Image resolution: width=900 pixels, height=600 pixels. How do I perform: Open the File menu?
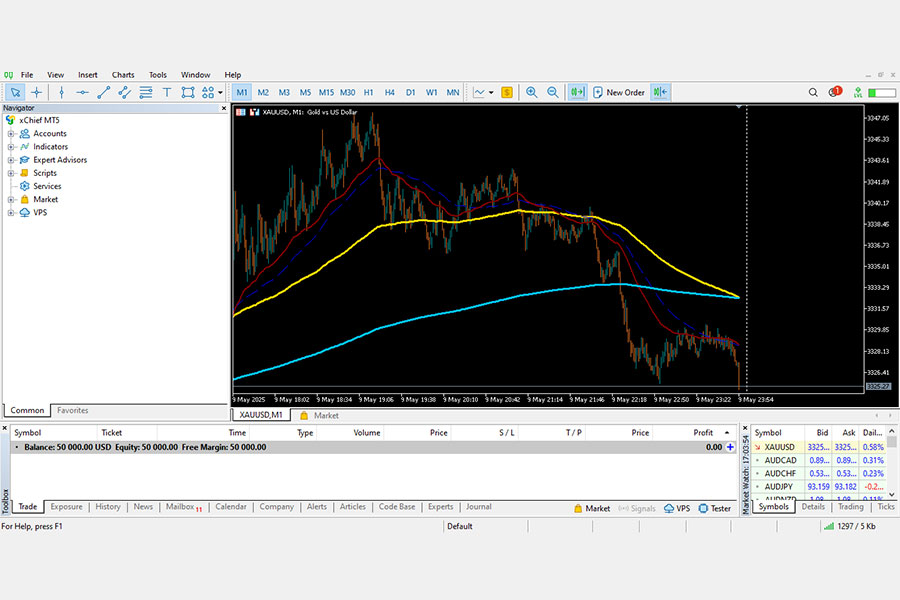pyautogui.click(x=27, y=75)
